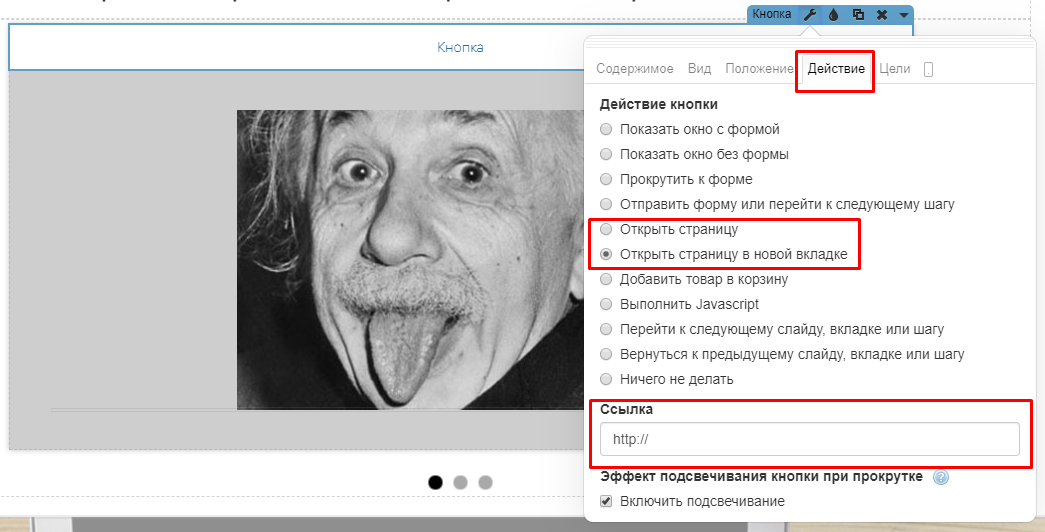The width and height of the screenshot is (1045, 532).
Task: Click the Кнопка button on the page
Action: (460, 47)
